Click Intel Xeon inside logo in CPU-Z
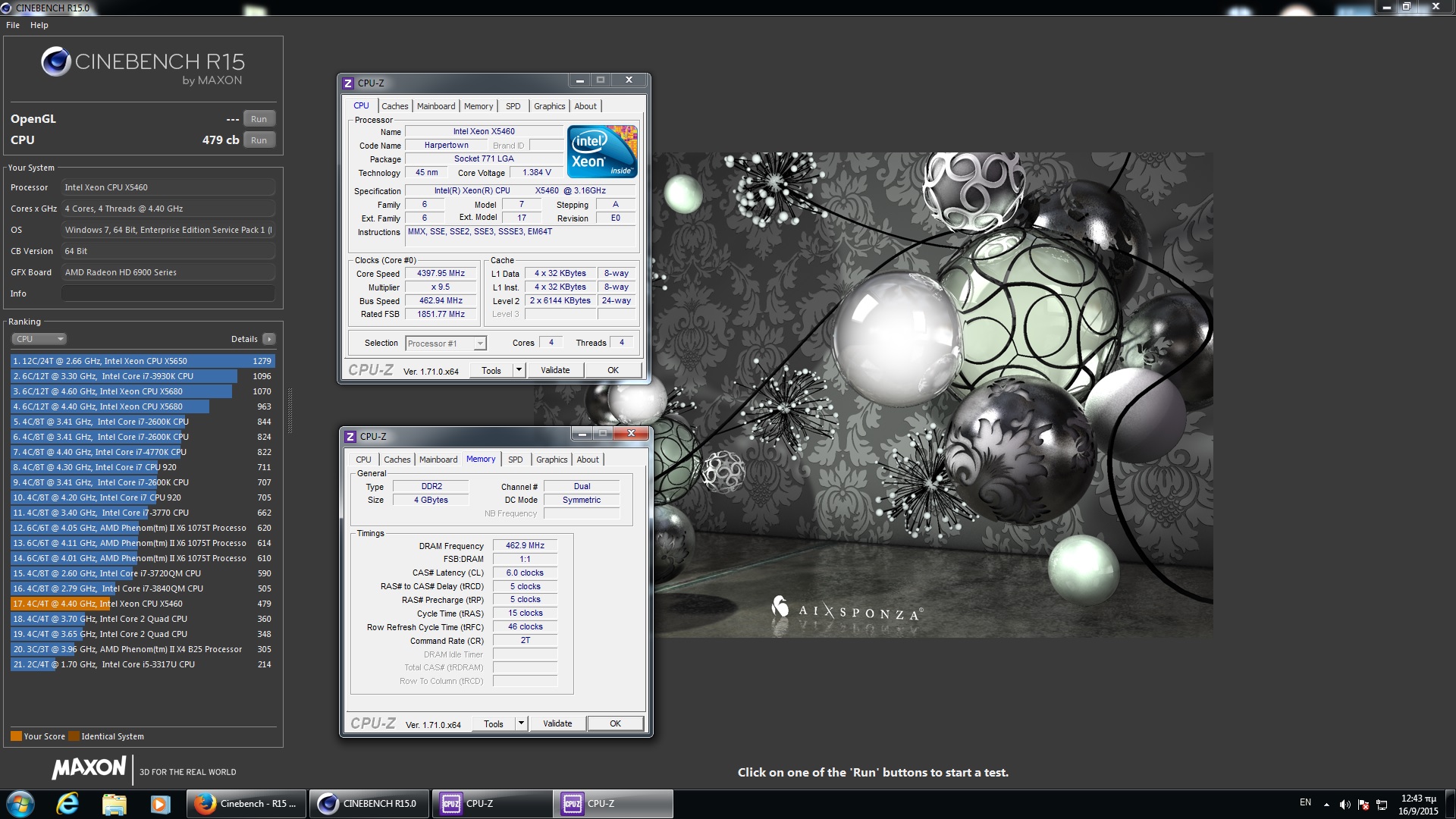The width and height of the screenshot is (1456, 819). 602,152
